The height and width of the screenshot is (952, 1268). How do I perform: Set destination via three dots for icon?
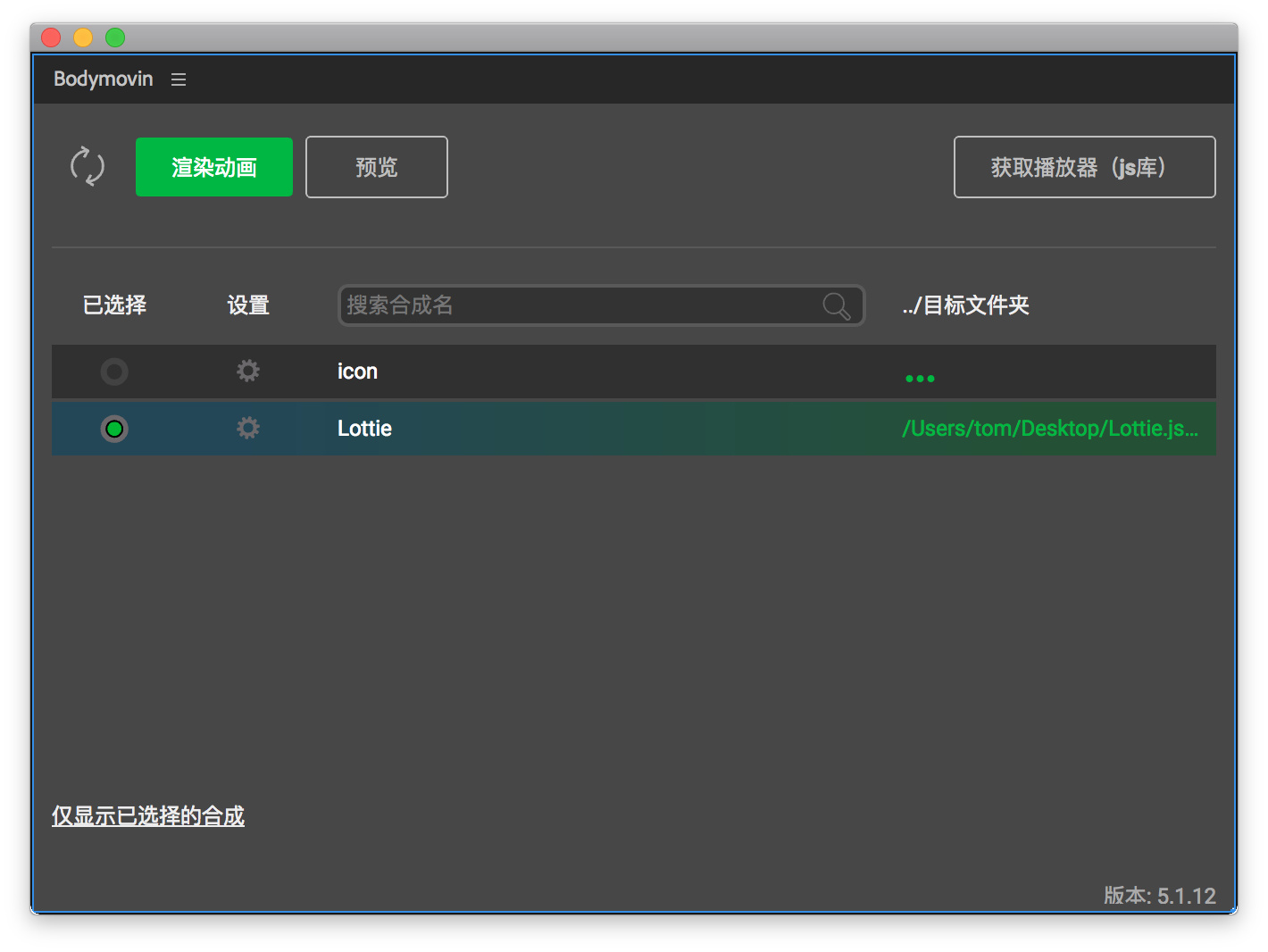coord(920,379)
